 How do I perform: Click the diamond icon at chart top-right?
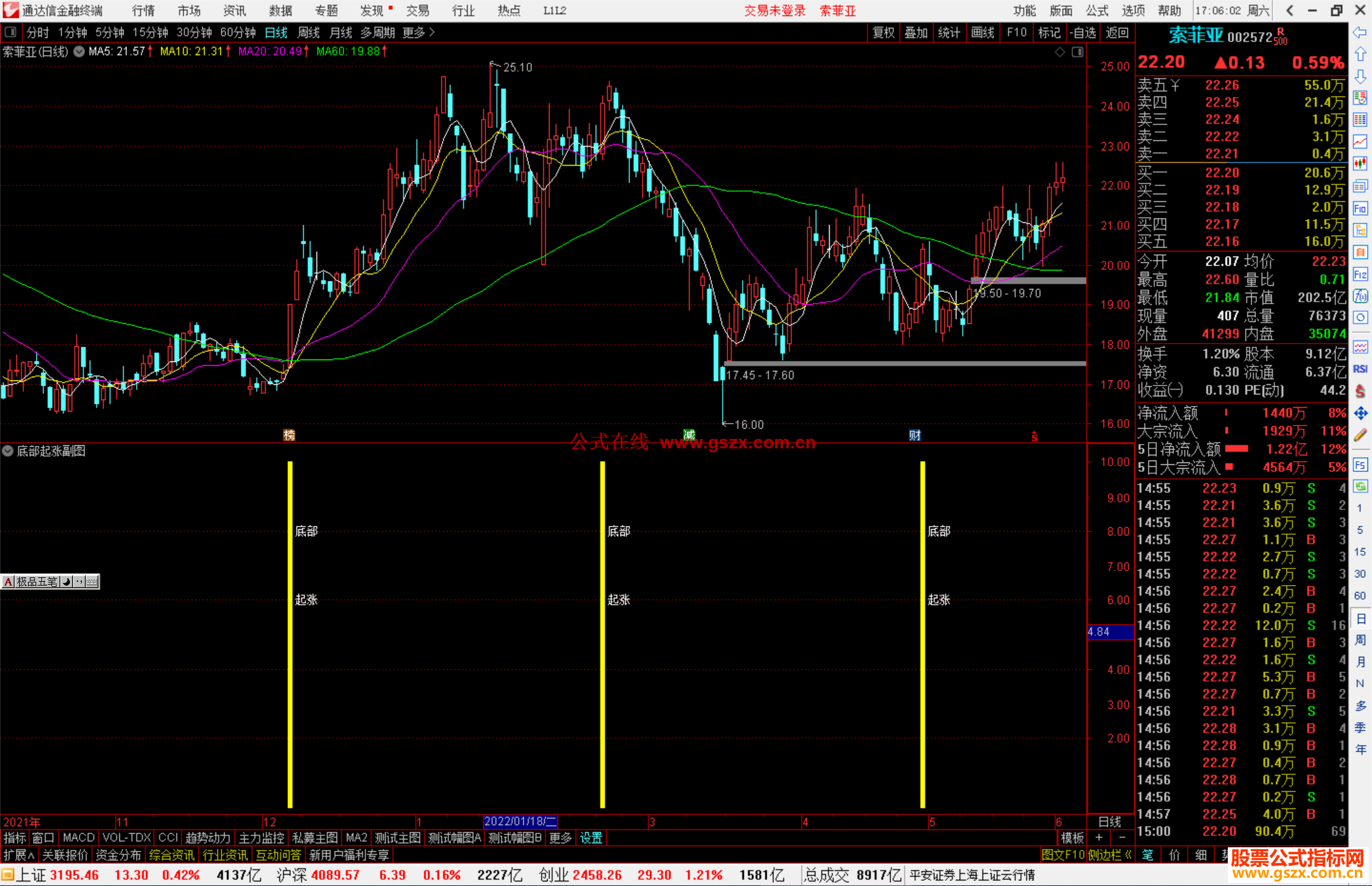(x=1059, y=52)
